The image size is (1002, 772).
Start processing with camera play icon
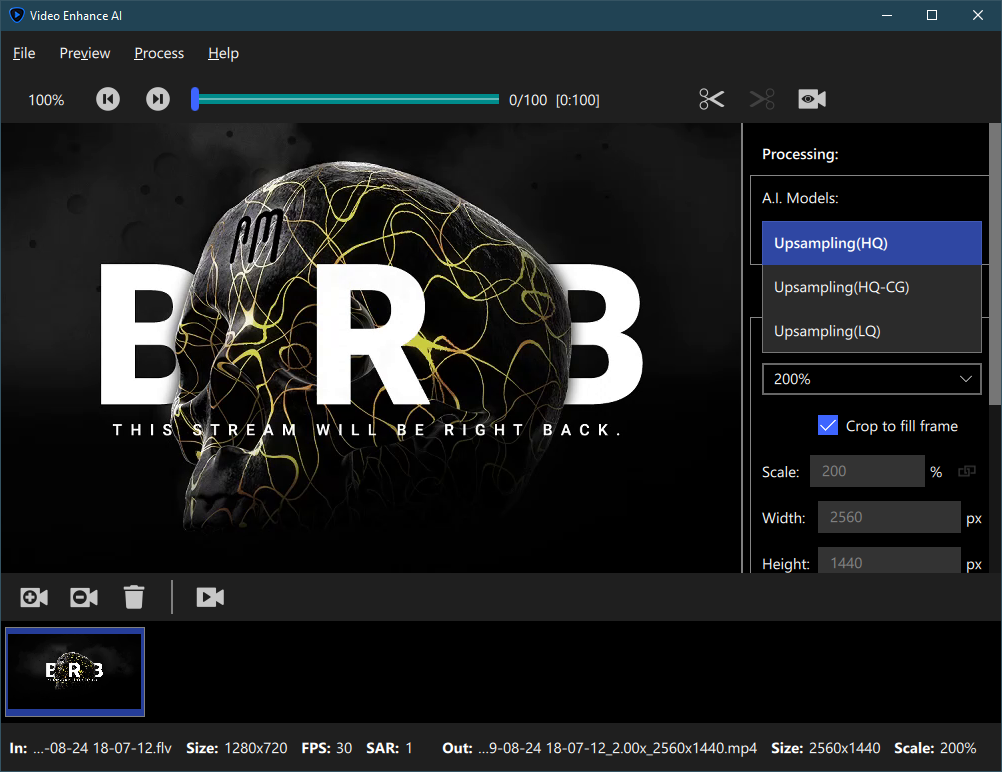click(x=210, y=597)
